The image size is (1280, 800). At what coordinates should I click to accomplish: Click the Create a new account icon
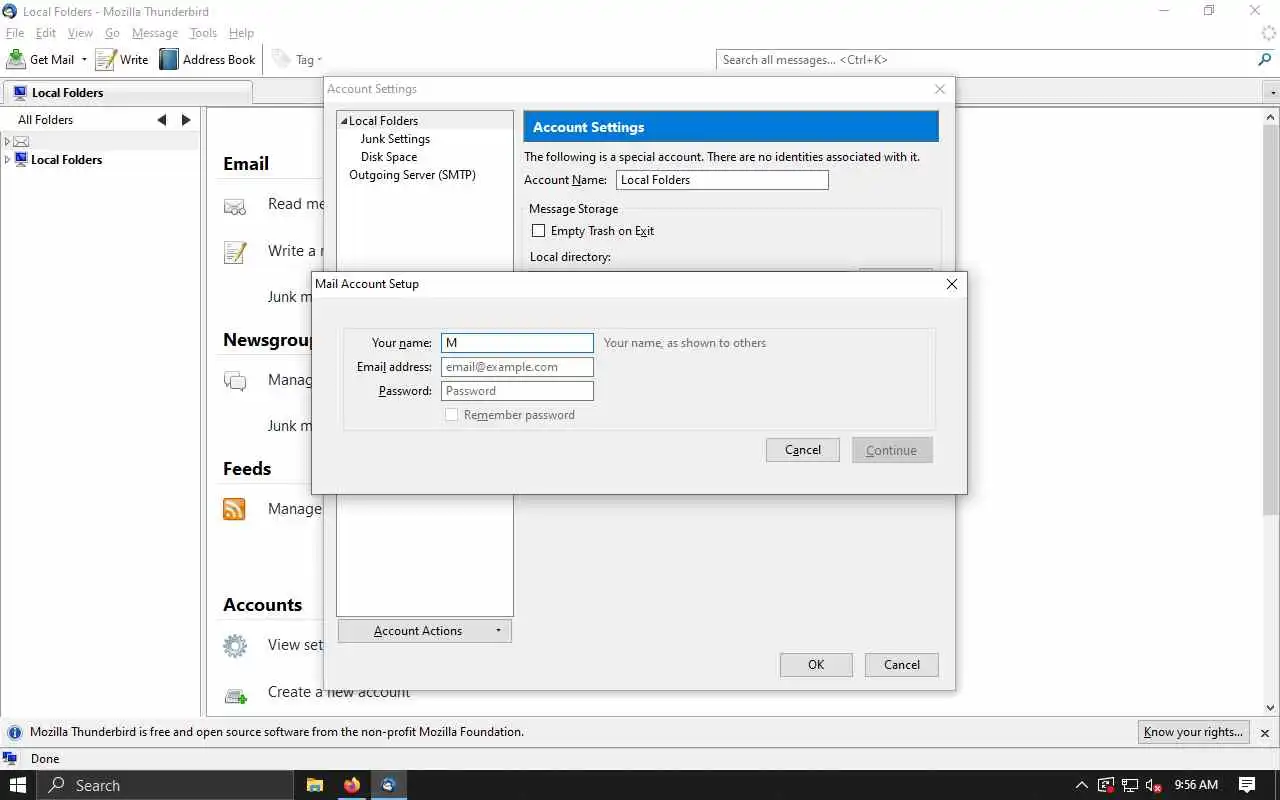point(234,694)
